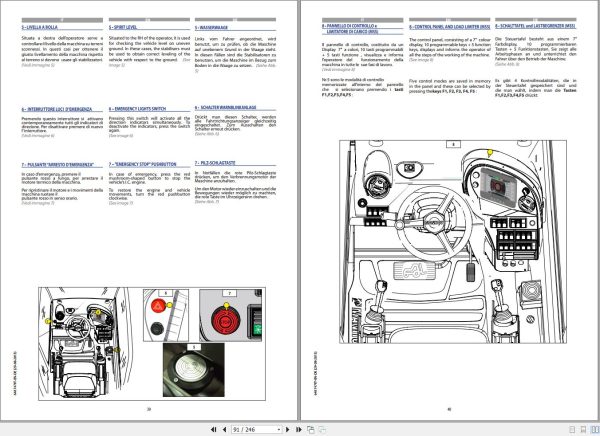Viewport: 600px width, 436px height.
Task: Click the "7 - PULSANTE 'ARRESTO D'EMERGENZA'" heading
Action: pyautogui.click(x=58, y=165)
